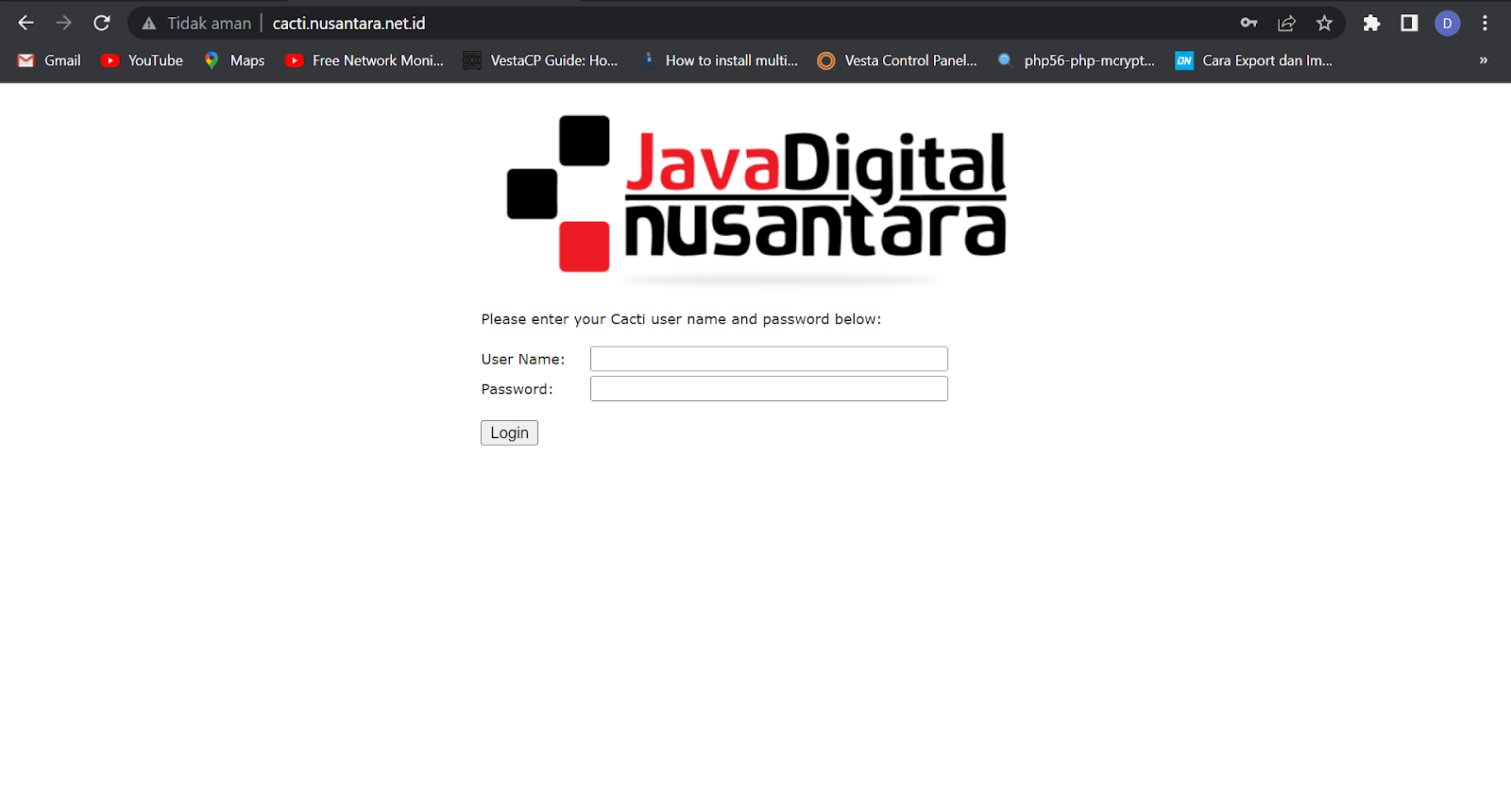Open the php56-php-mcrypt bookmark
The image size is (1511, 812).
click(x=1076, y=60)
